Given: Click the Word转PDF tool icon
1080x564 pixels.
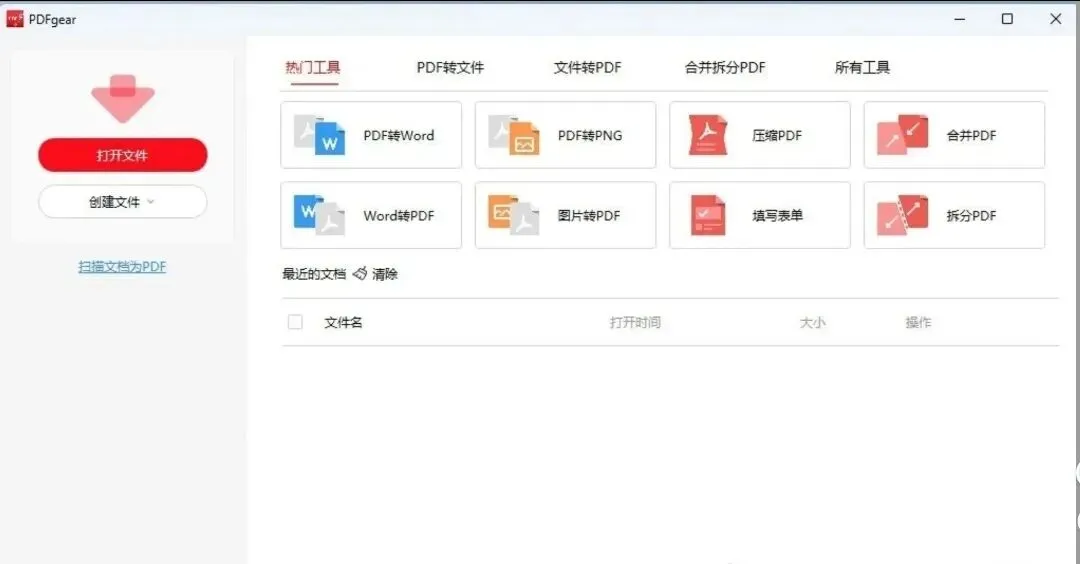Looking at the screenshot, I should click(320, 215).
